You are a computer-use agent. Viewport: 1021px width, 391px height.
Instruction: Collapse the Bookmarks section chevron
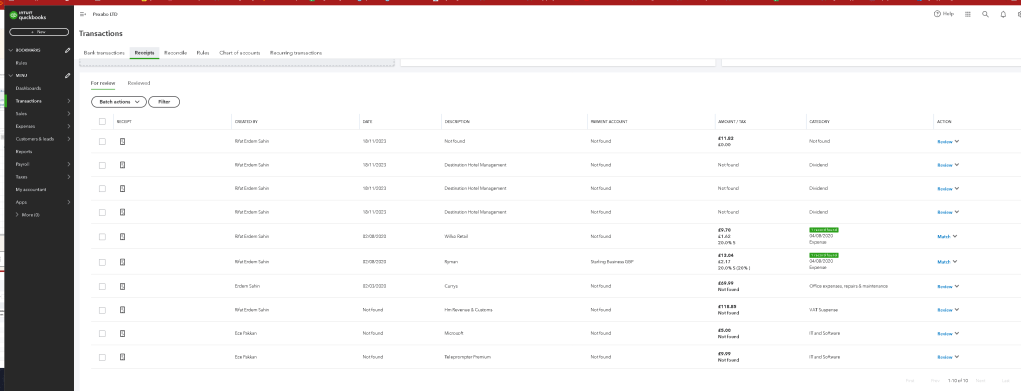click(10, 50)
